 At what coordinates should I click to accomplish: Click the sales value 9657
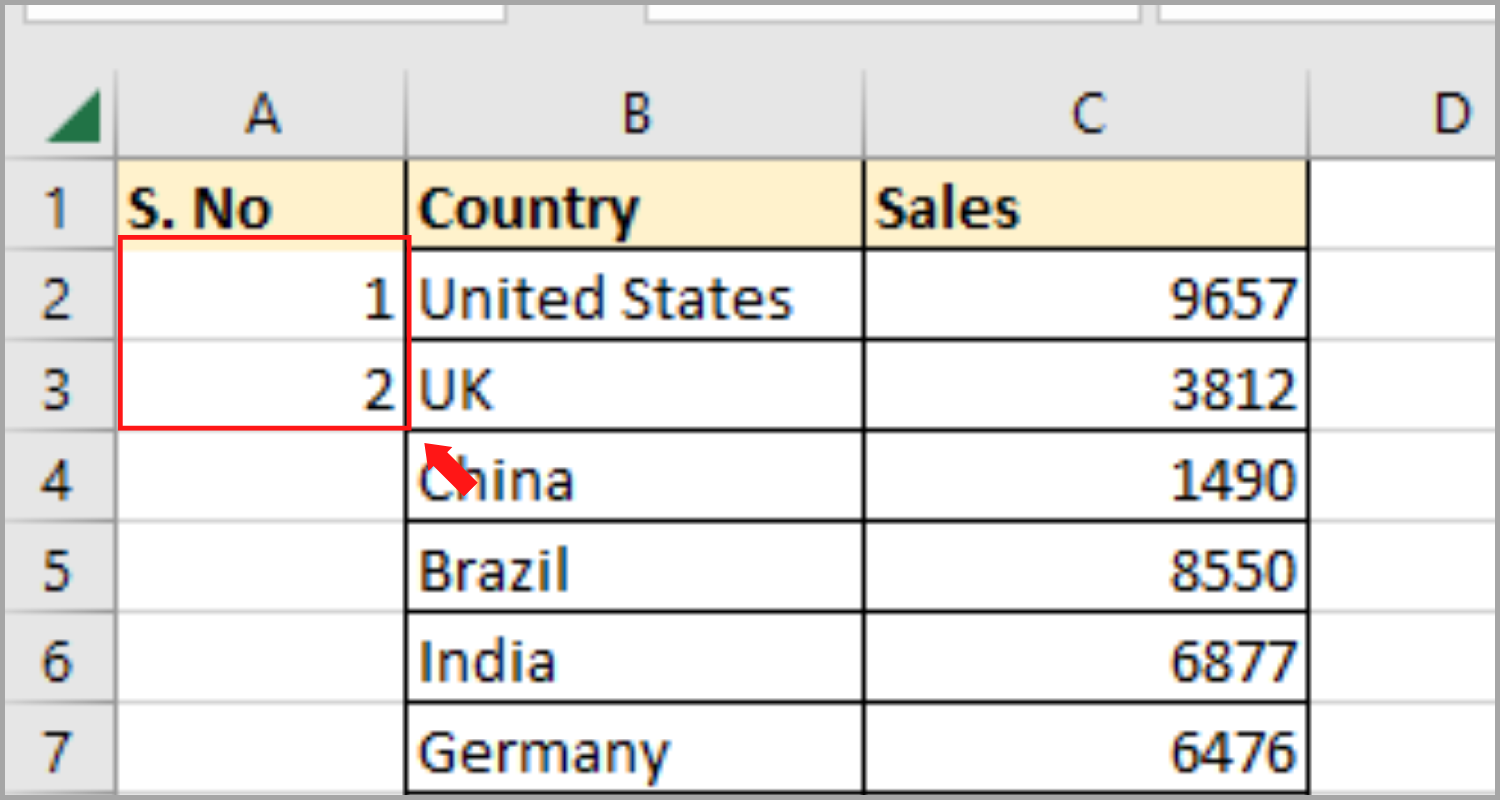[1086, 297]
